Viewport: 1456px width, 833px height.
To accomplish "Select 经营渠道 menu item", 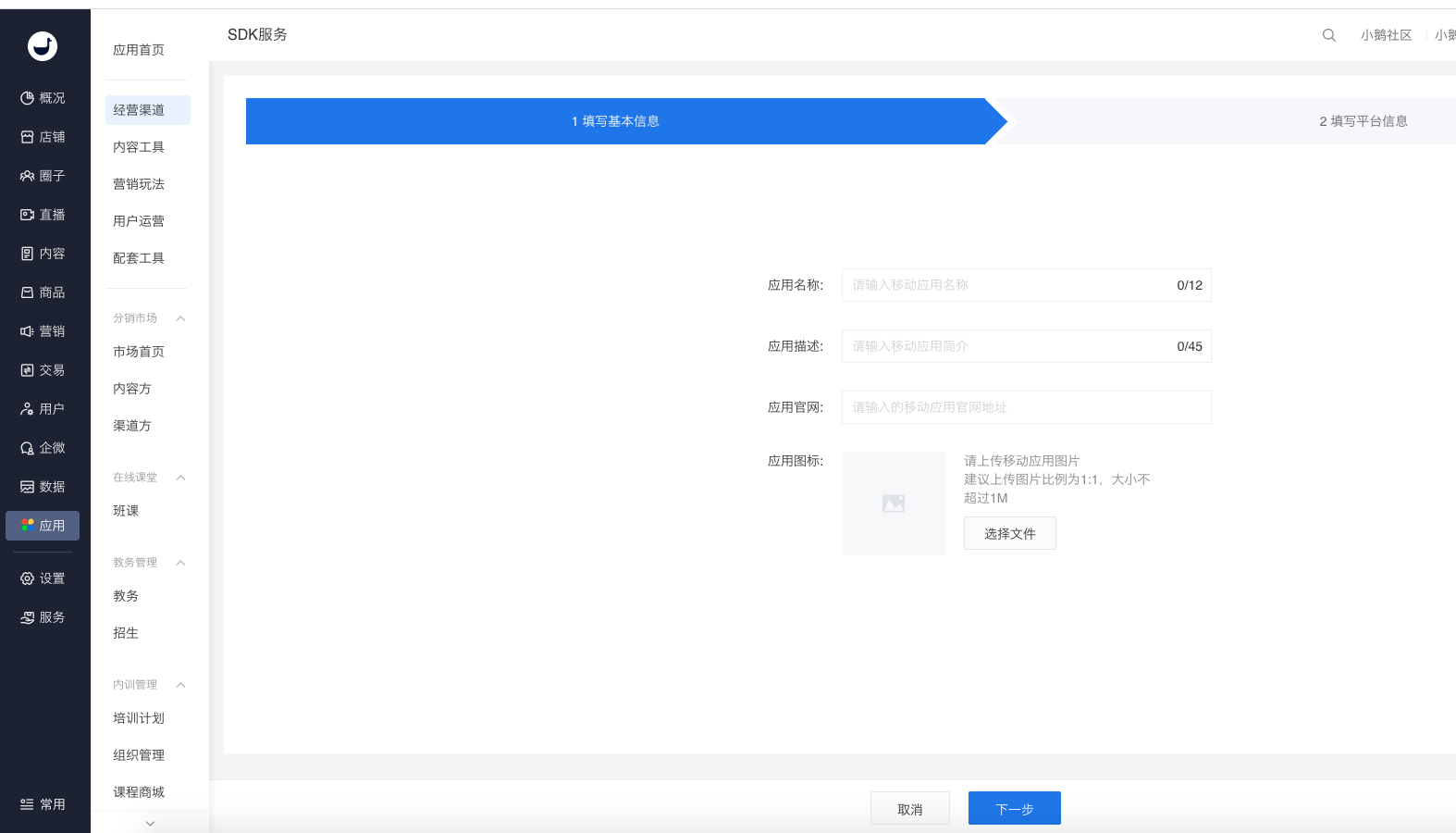I will [x=148, y=110].
